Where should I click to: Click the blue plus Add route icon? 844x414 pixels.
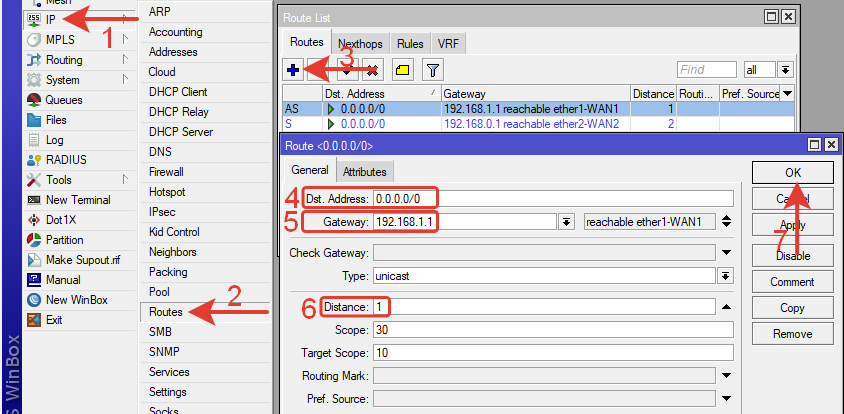(x=292, y=70)
